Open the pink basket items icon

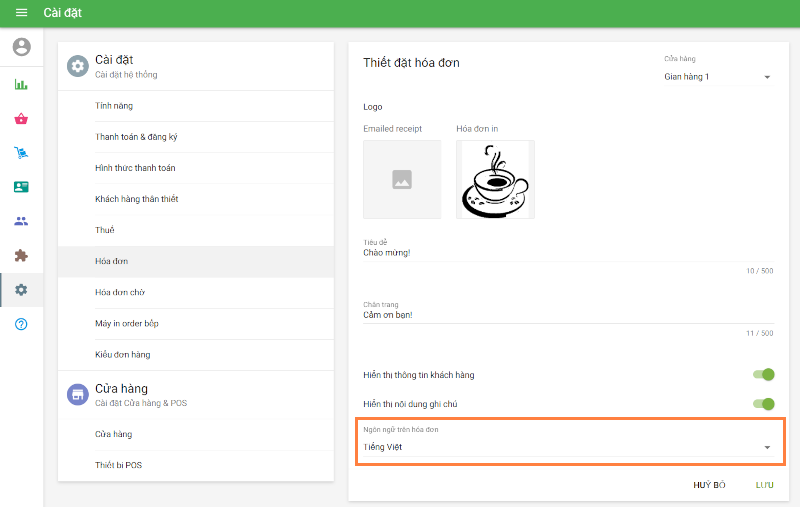21,119
